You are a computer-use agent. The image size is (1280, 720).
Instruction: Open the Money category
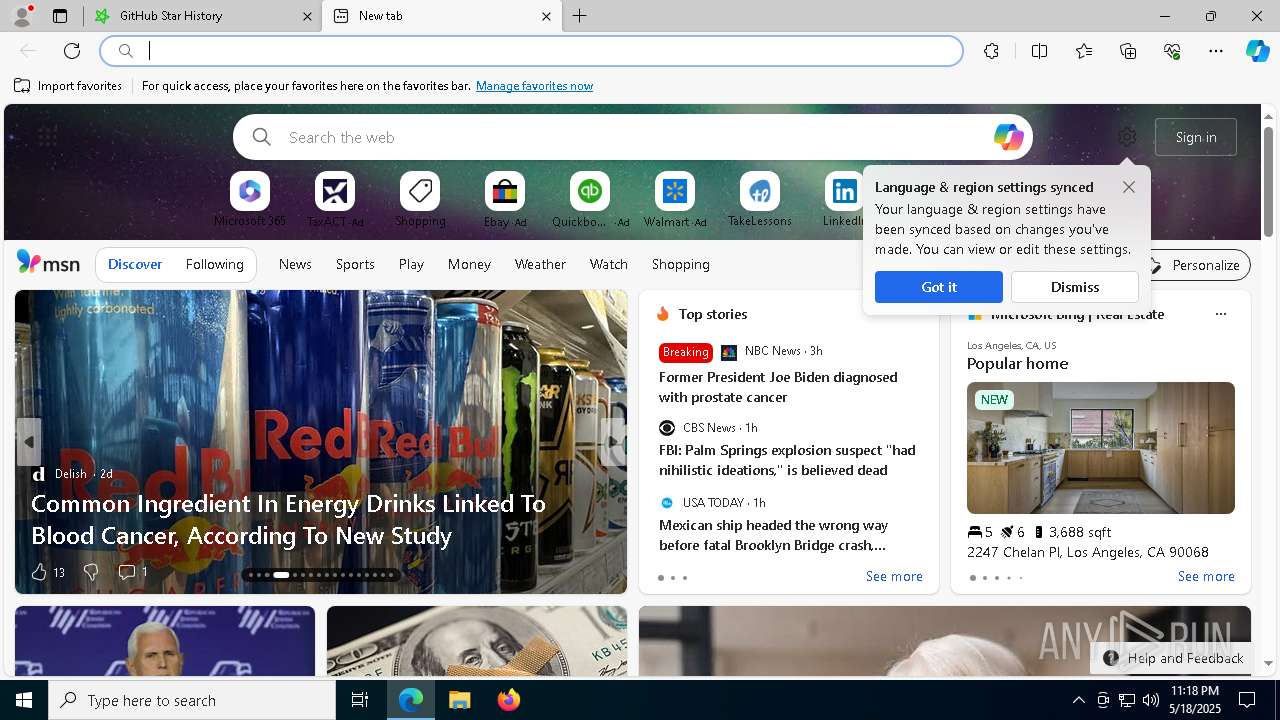[x=469, y=264]
